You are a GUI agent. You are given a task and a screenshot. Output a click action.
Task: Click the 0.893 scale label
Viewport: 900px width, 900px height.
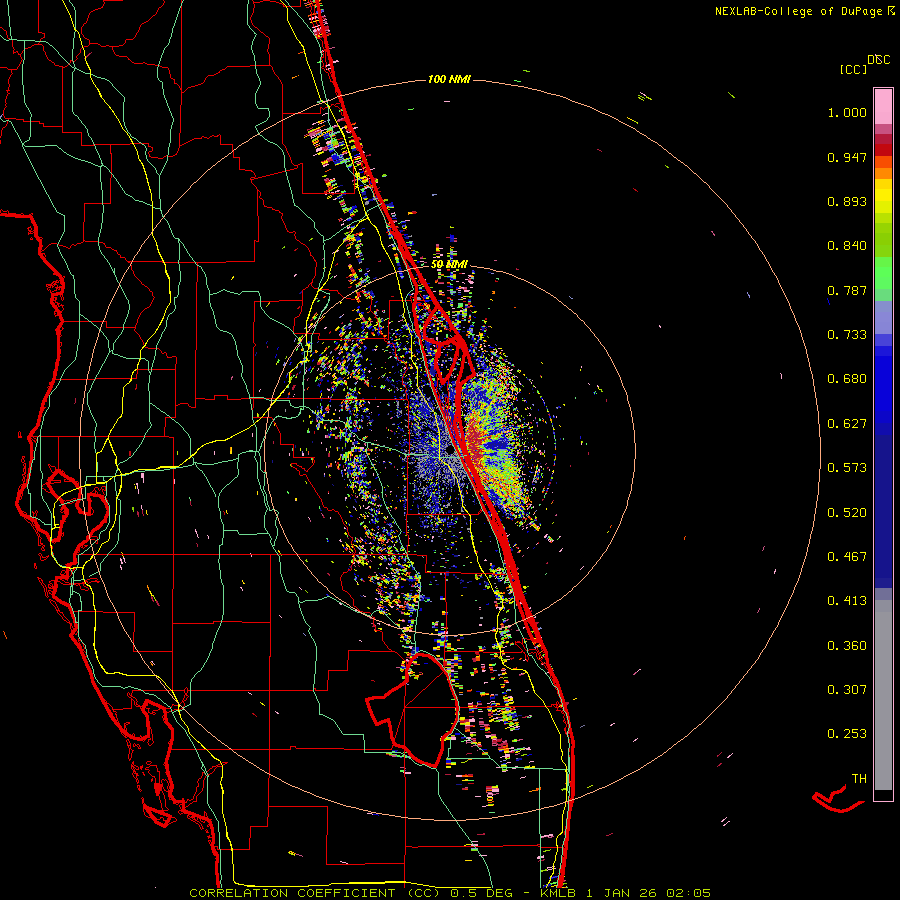coord(847,201)
